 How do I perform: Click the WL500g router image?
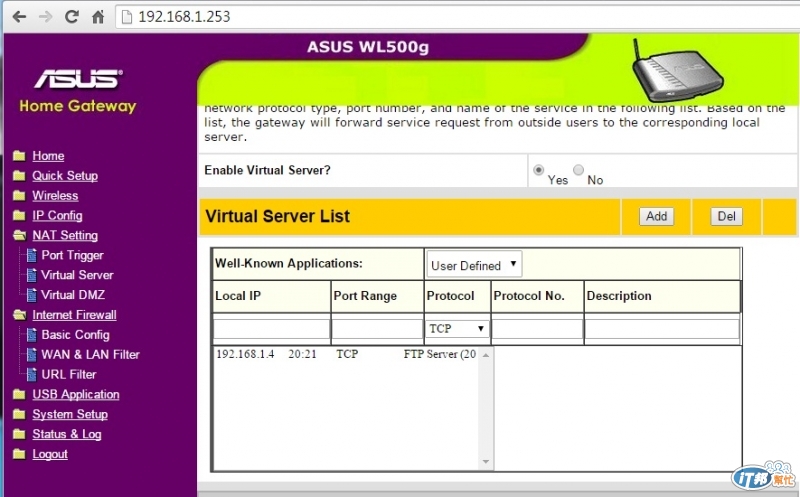click(x=676, y=70)
